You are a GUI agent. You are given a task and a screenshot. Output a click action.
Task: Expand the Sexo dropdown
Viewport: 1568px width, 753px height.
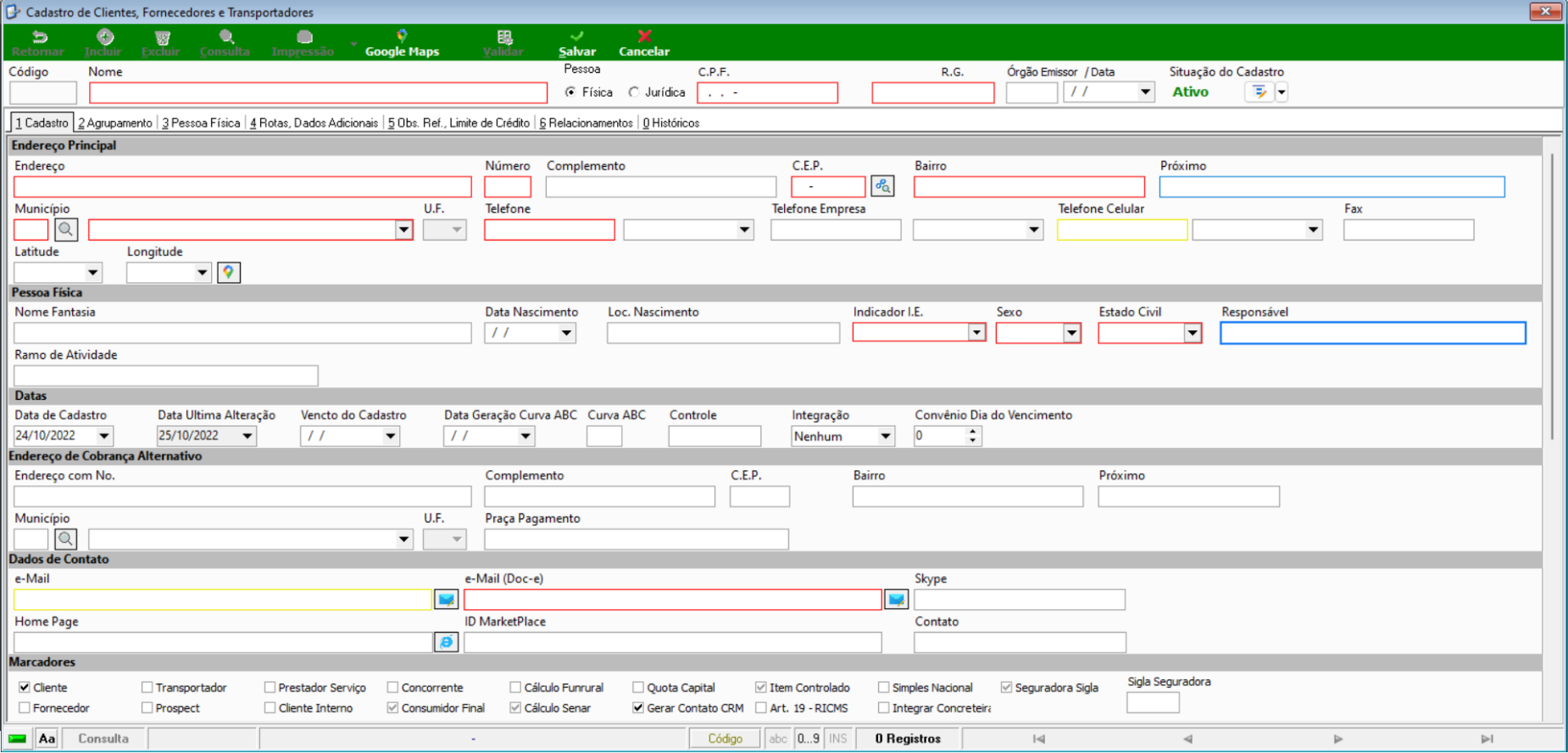click(x=1072, y=334)
